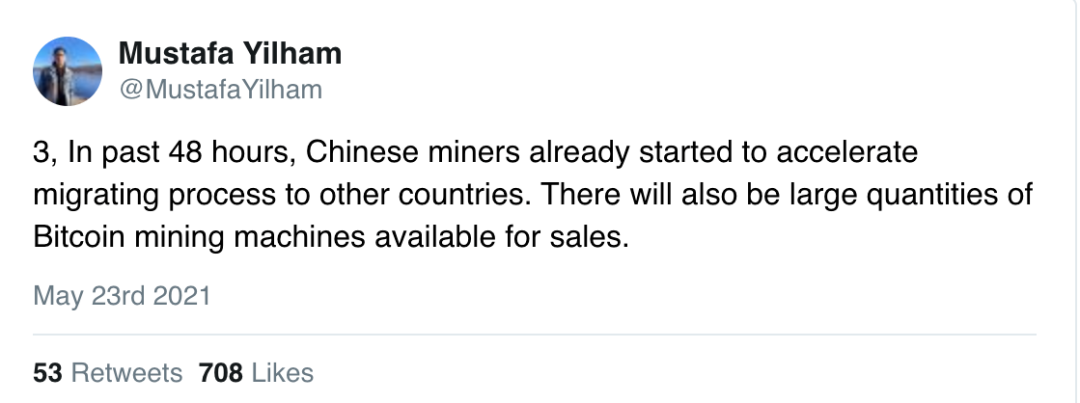Click the words migrating process
This screenshot has height=403, width=1080.
pyautogui.click(x=154, y=196)
